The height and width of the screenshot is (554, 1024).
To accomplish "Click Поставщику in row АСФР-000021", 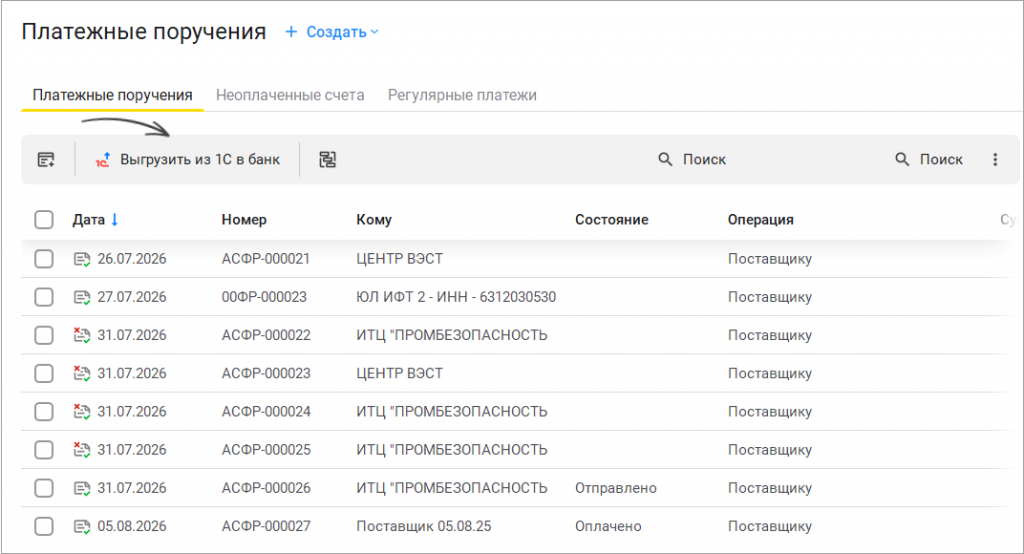I will (x=770, y=259).
